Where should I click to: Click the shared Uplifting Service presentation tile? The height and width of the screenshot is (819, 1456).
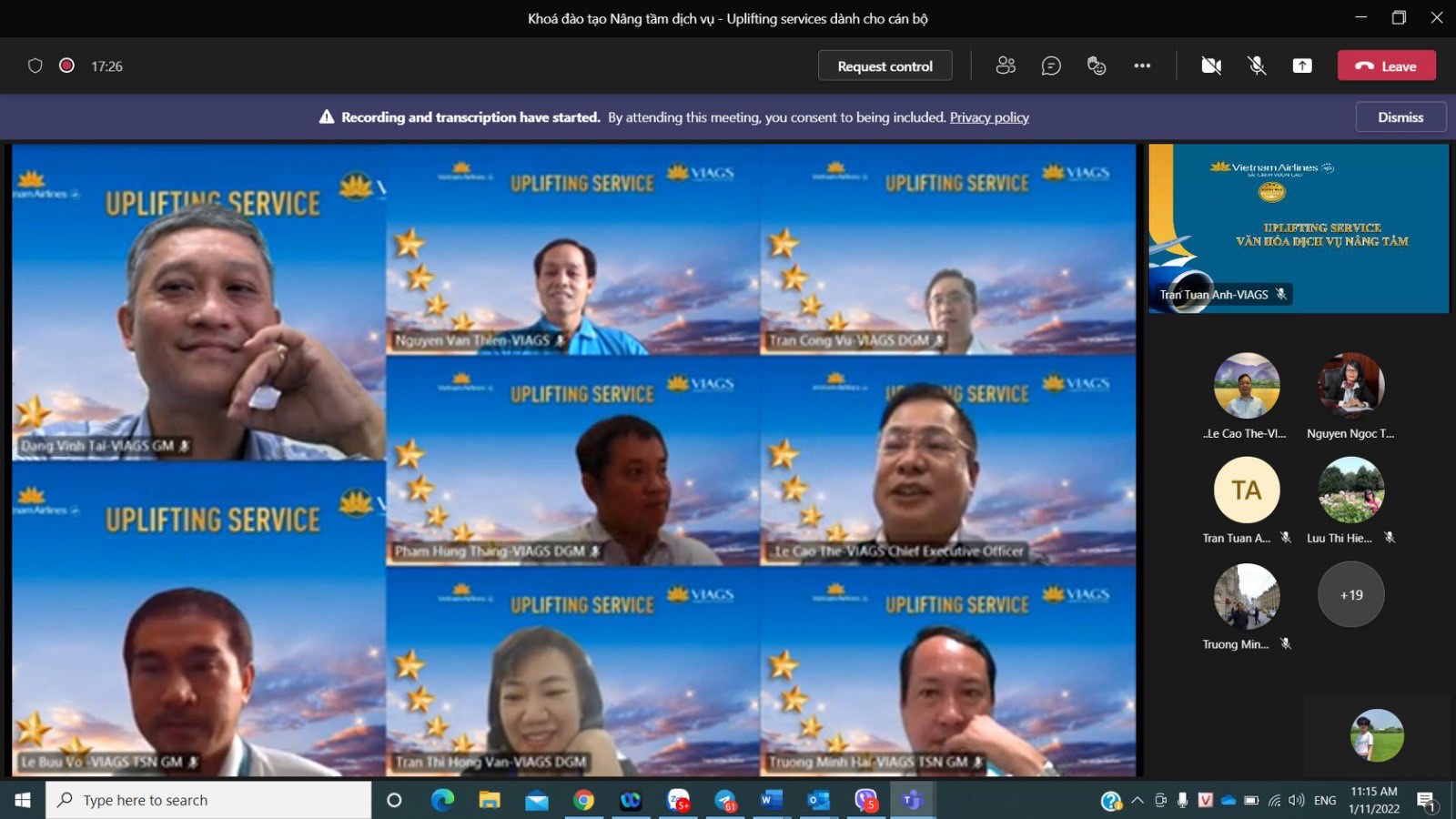pyautogui.click(x=1299, y=228)
